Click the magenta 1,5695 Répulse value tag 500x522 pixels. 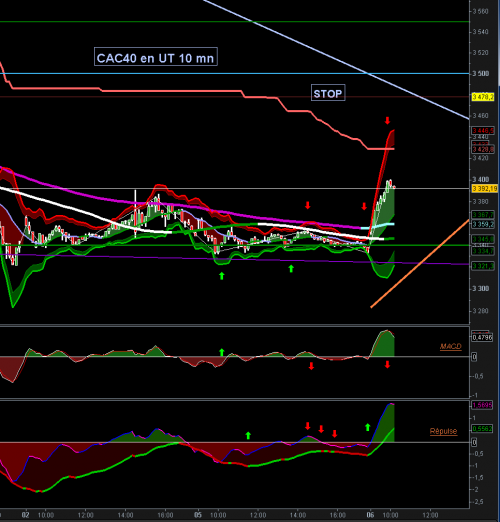click(482, 405)
